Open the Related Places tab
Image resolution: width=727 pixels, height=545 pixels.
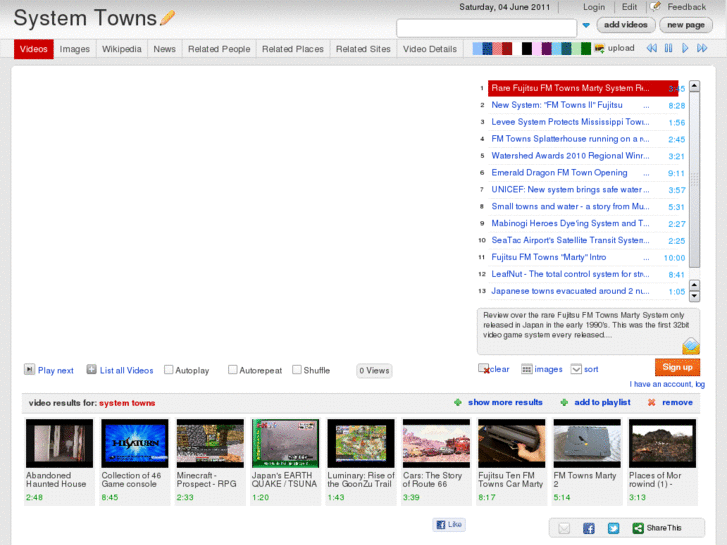tap(293, 49)
